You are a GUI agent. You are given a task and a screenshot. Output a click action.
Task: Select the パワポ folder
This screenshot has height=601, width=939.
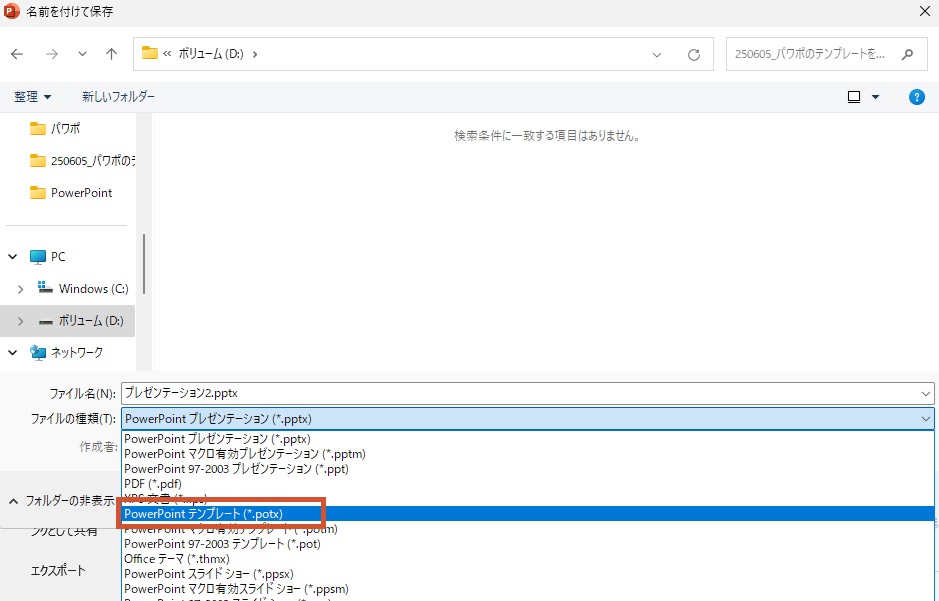click(x=55, y=128)
